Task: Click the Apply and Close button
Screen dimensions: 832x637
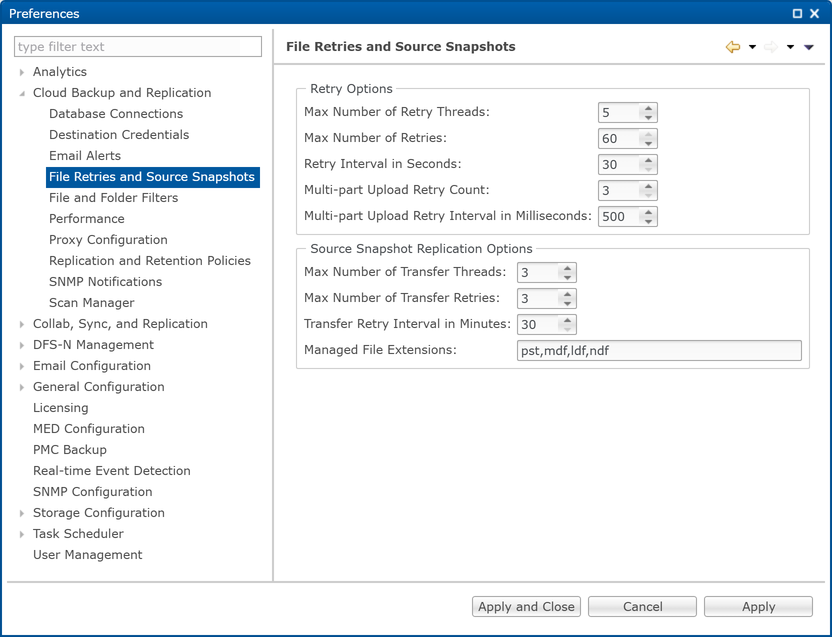Action: (x=526, y=607)
